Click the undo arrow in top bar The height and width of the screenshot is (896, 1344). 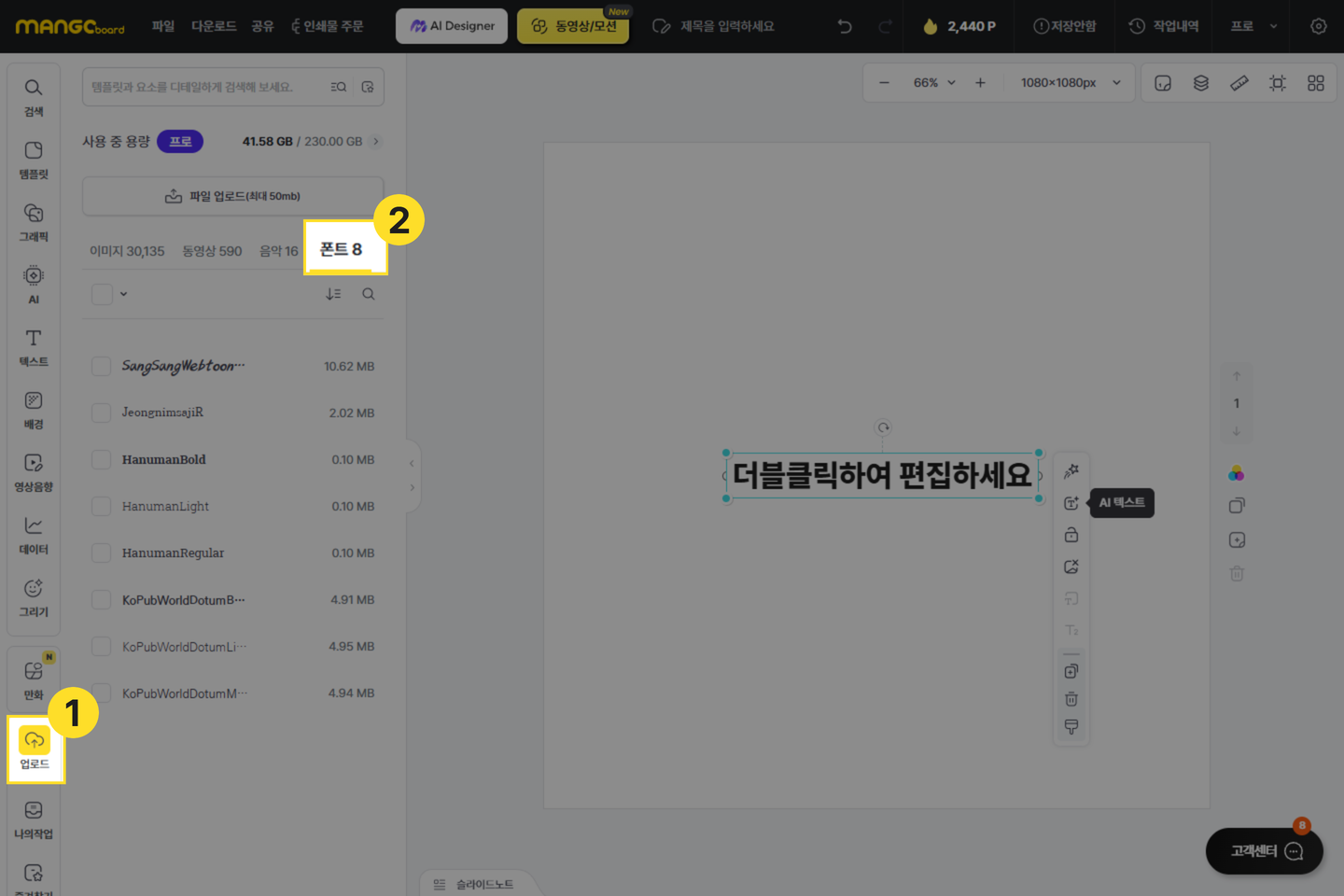click(845, 26)
